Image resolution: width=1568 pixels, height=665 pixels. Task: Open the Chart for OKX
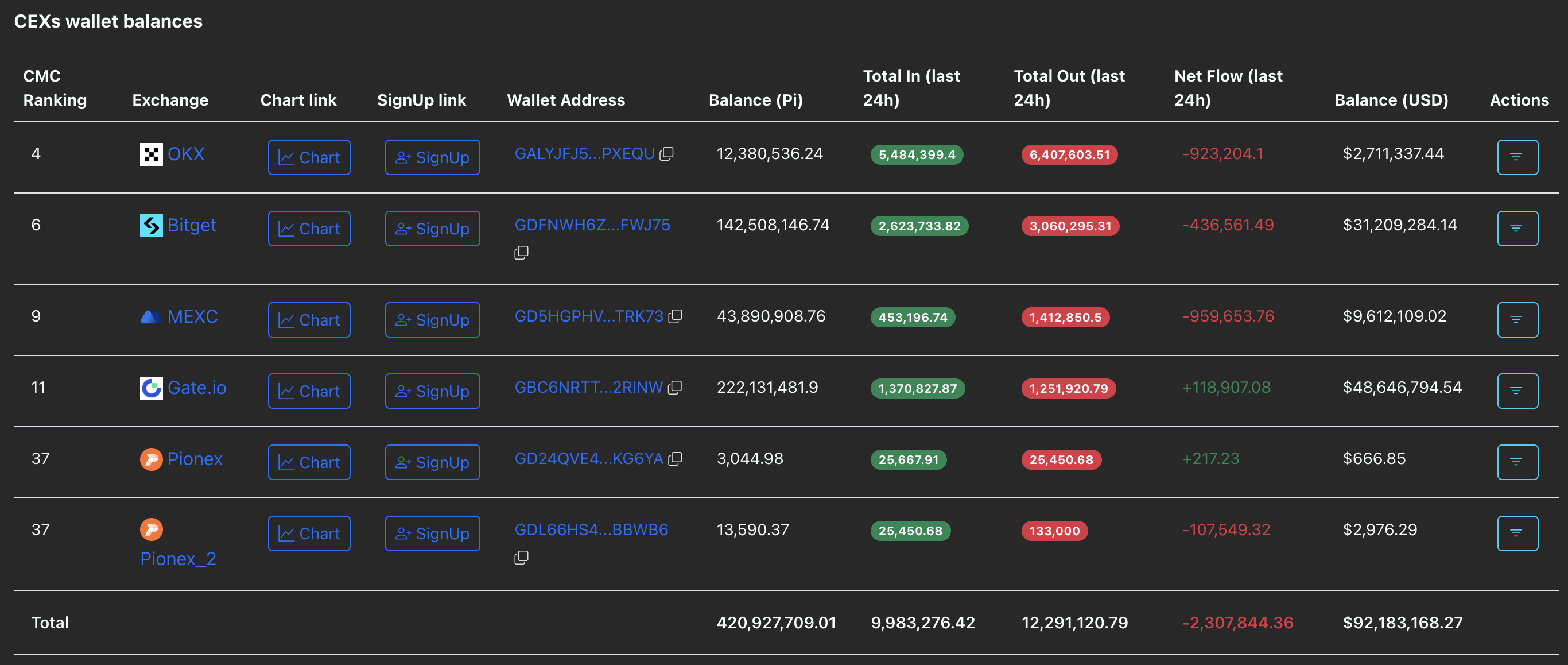tap(309, 157)
